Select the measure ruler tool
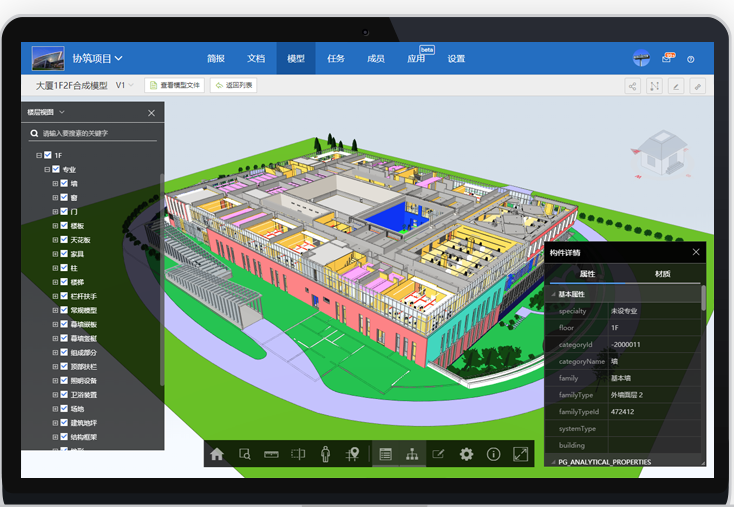Image resolution: width=734 pixels, height=507 pixels. (x=270, y=454)
